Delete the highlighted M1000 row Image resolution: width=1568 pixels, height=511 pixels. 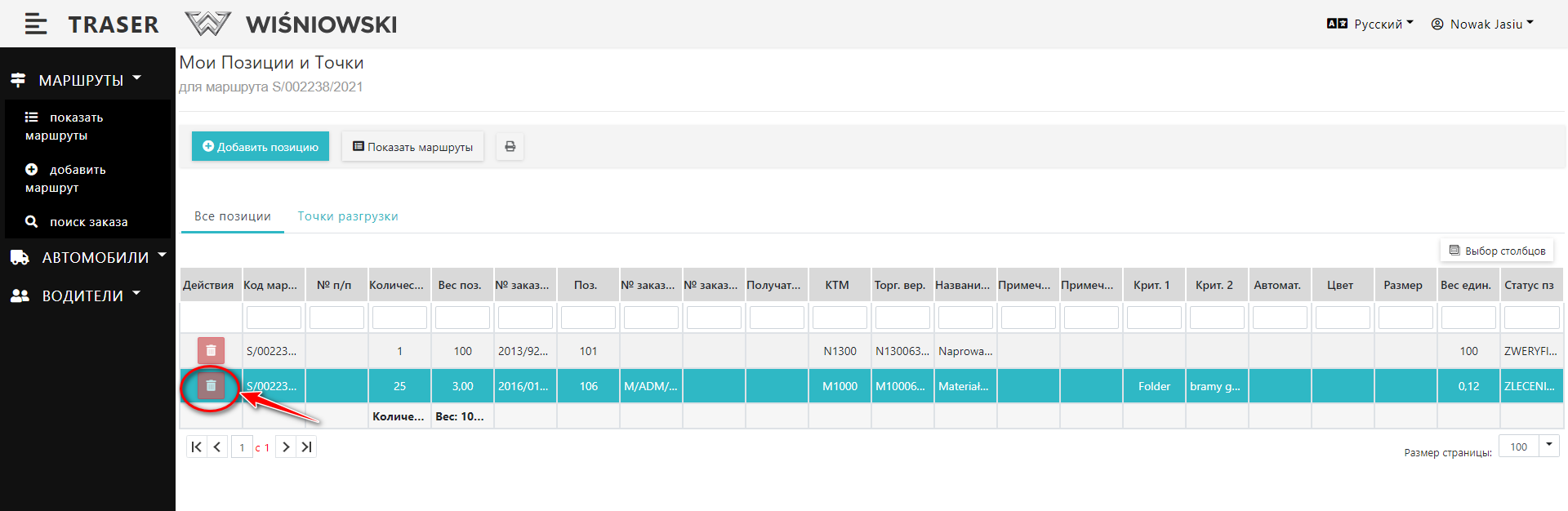pyautogui.click(x=211, y=386)
